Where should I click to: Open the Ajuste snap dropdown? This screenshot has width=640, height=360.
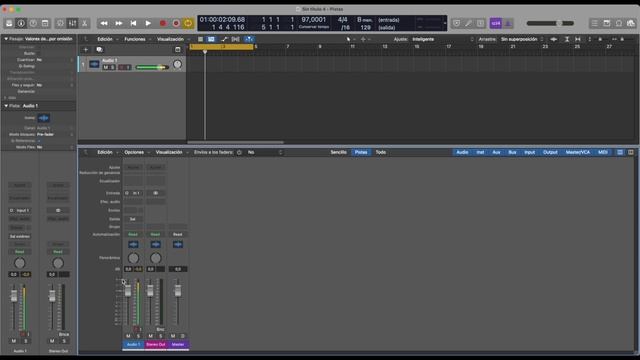(443, 39)
